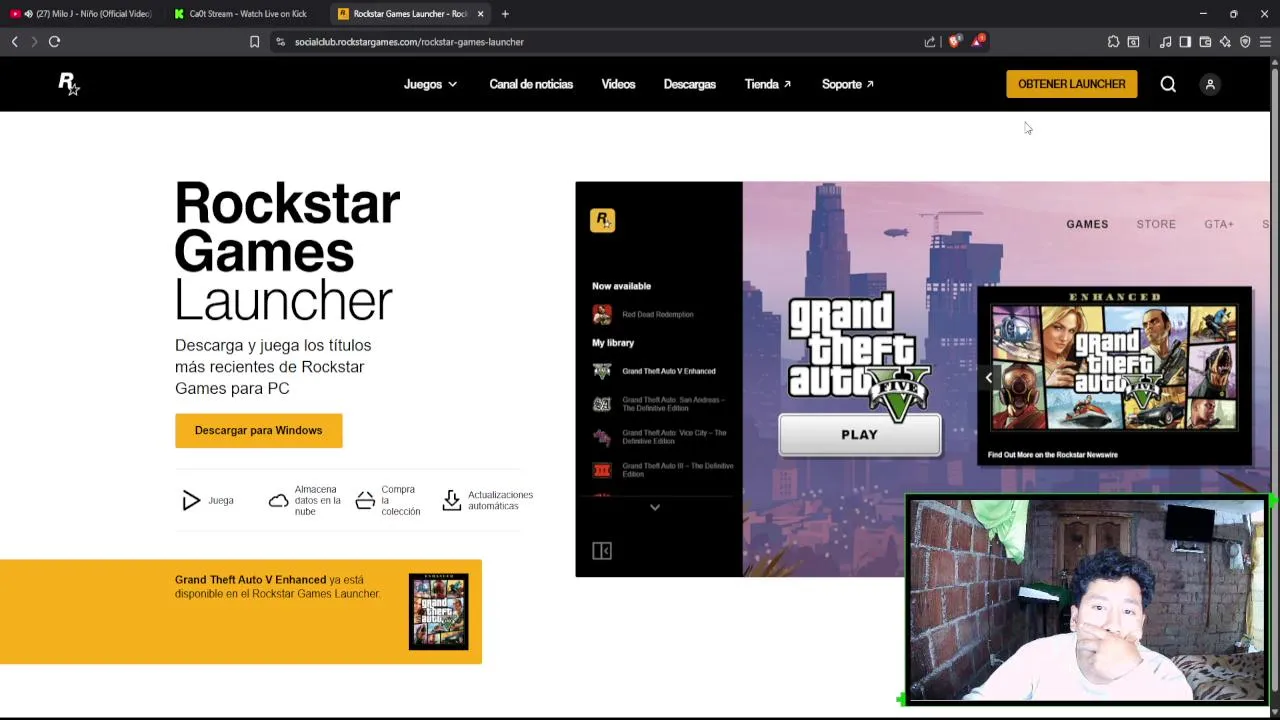
Task: Click the previous slide arrow on GTA banner
Action: pyautogui.click(x=988, y=377)
